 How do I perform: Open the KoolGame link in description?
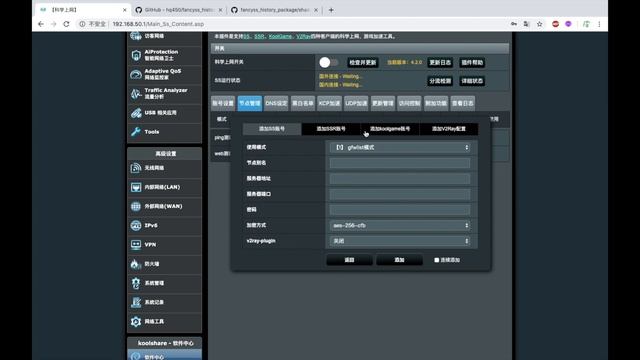280,36
